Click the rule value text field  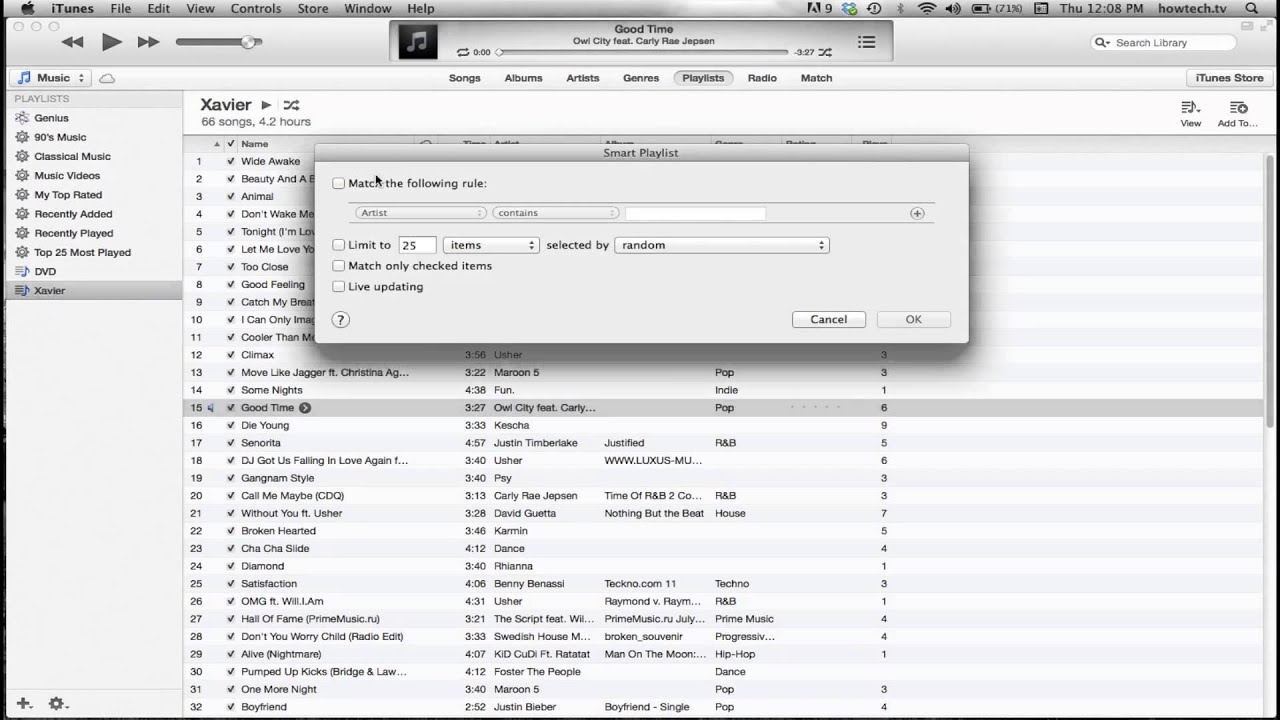click(695, 213)
